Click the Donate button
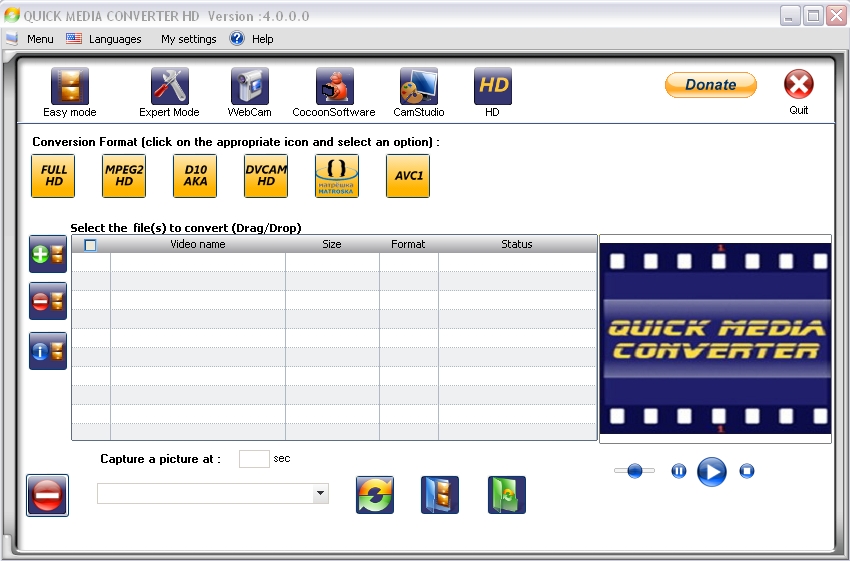This screenshot has height=561, width=850. (711, 85)
